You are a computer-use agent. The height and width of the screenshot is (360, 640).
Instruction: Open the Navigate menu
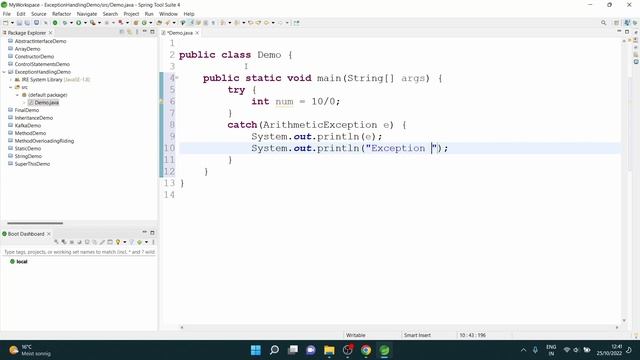[87, 14]
